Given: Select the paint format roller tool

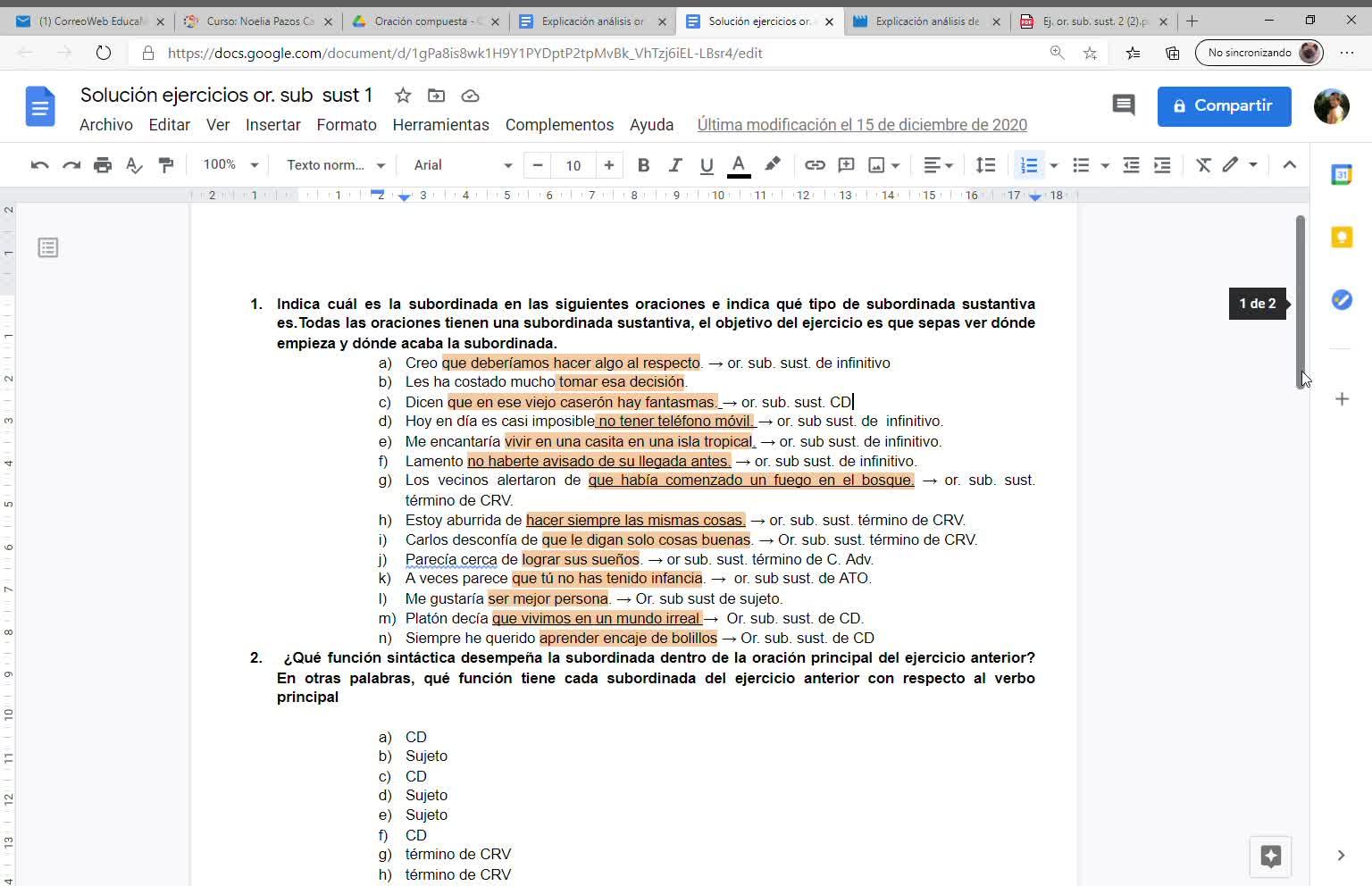Looking at the screenshot, I should pos(166,165).
